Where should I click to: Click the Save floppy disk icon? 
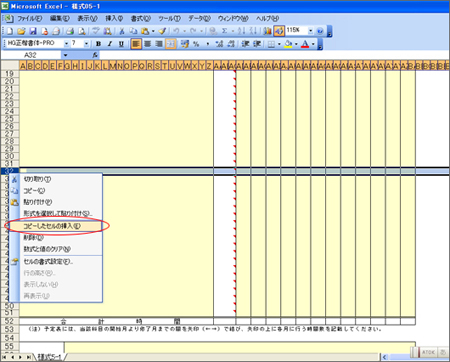33,31
